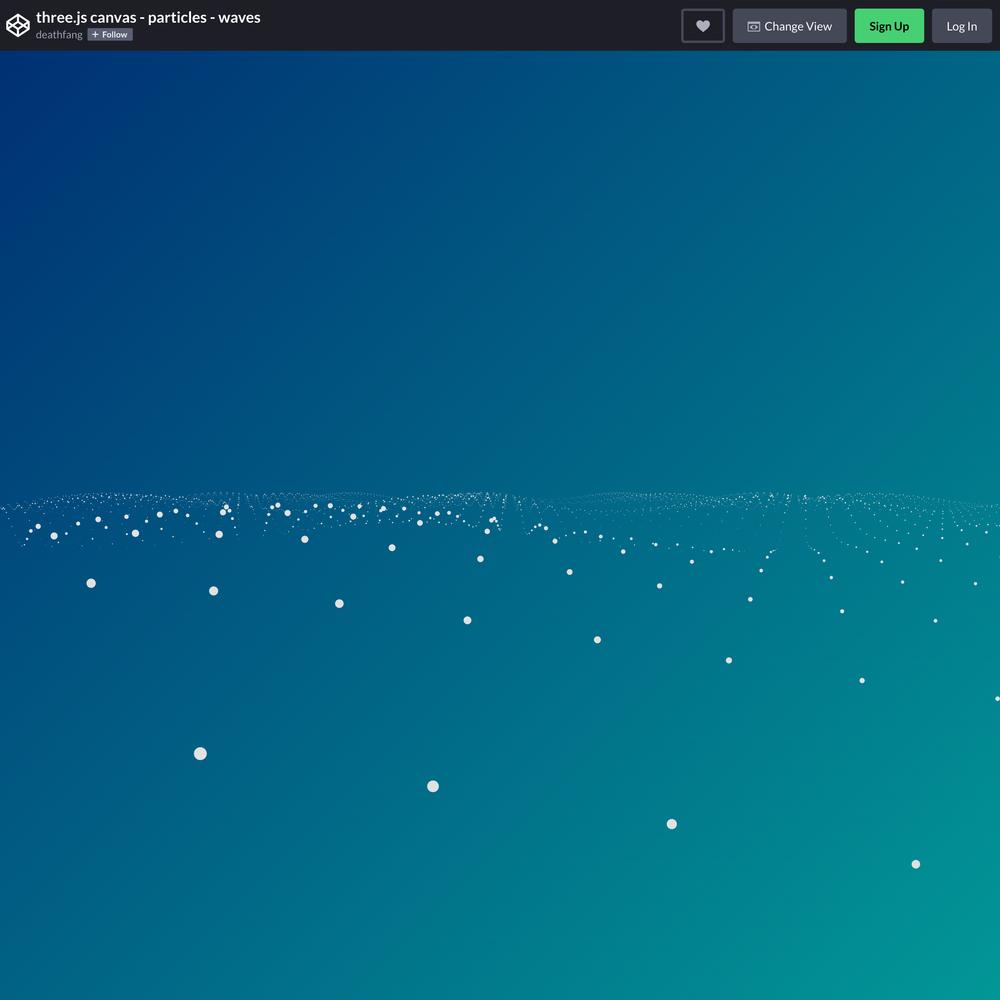1000x1000 pixels.
Task: Open the Change View menu
Action: point(790,26)
